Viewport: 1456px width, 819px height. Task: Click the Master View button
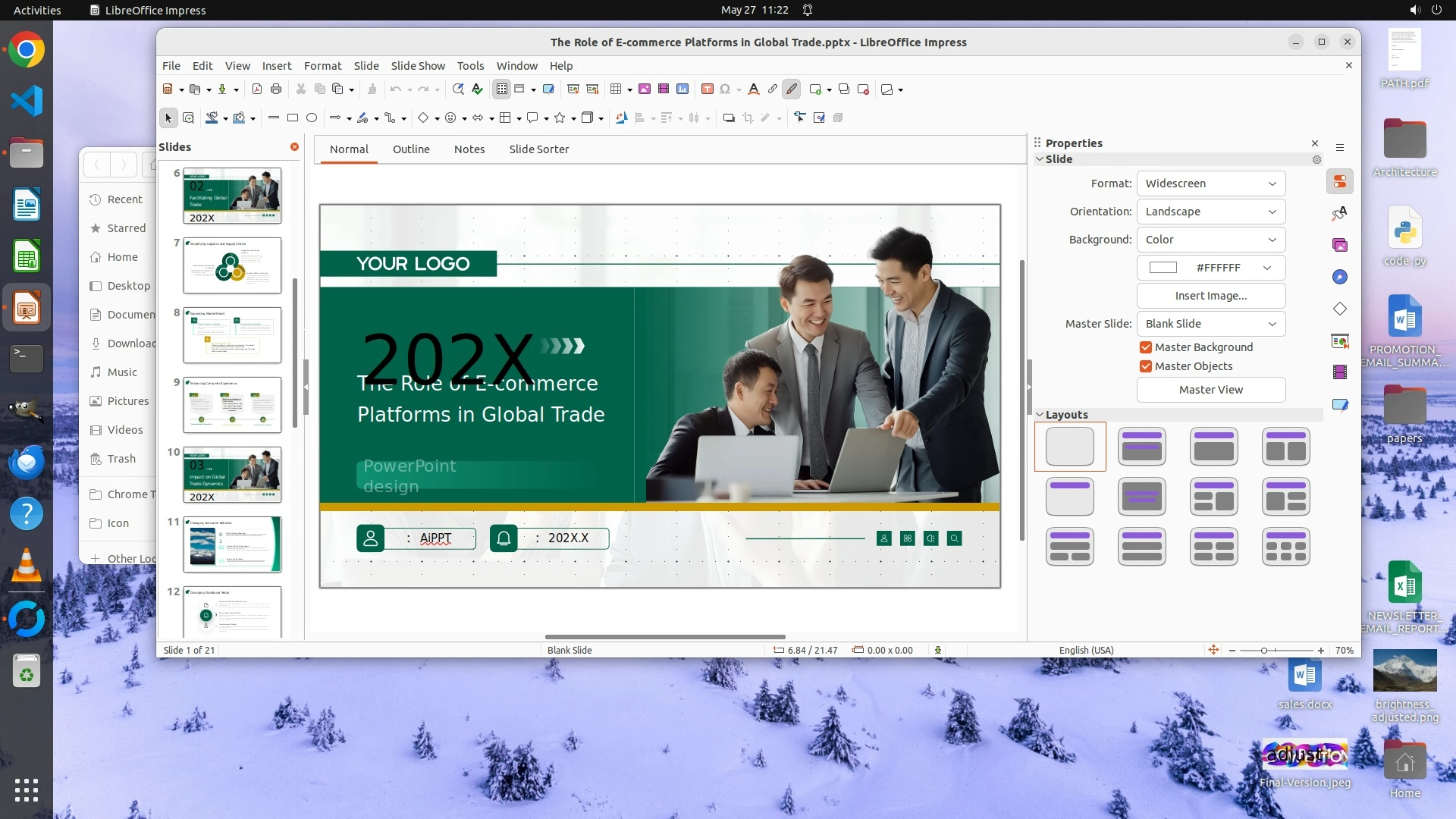coord(1210,390)
